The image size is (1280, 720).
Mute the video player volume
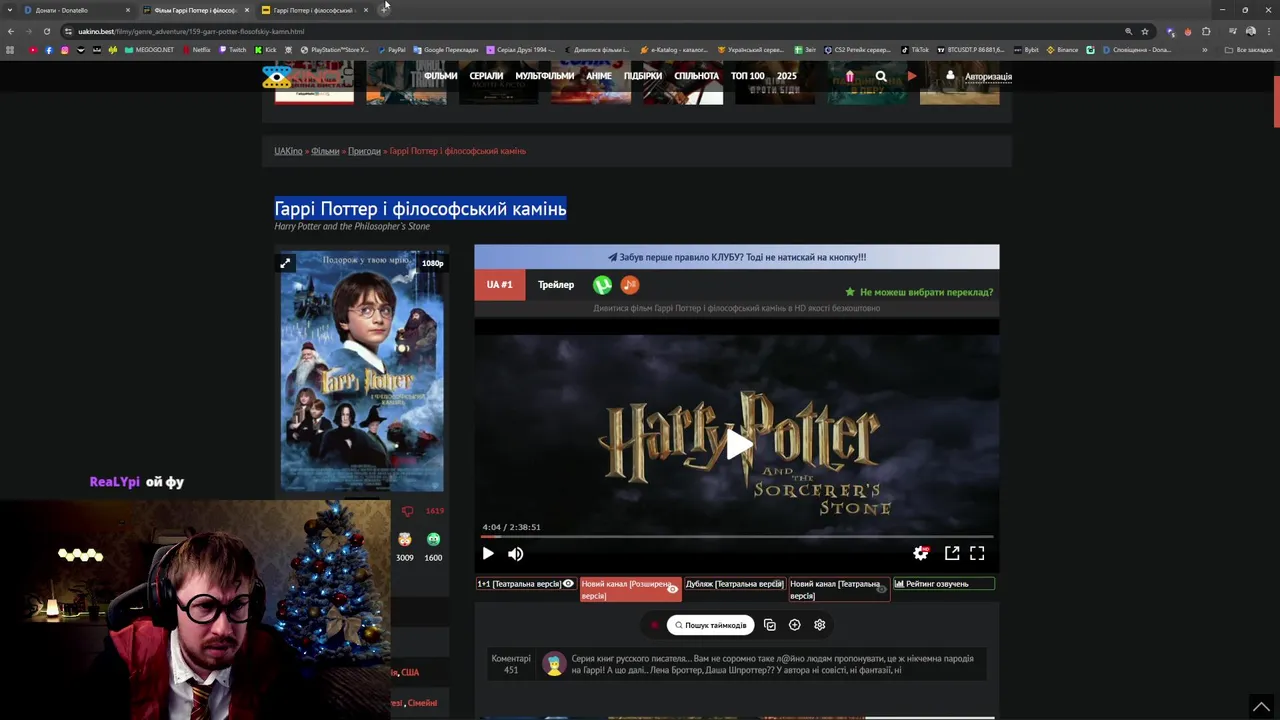pyautogui.click(x=516, y=554)
